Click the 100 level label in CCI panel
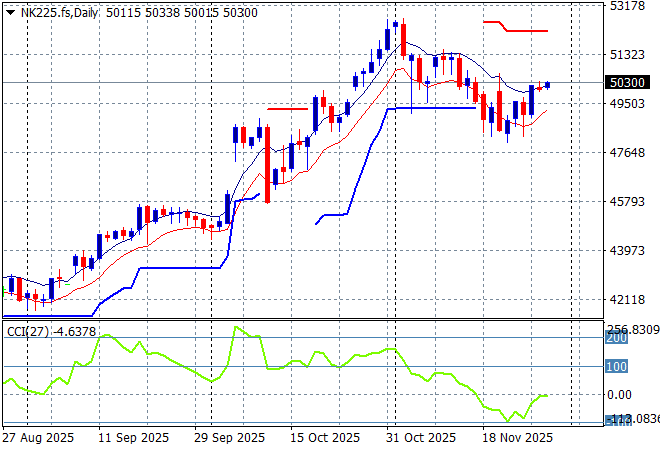 pyautogui.click(x=616, y=367)
